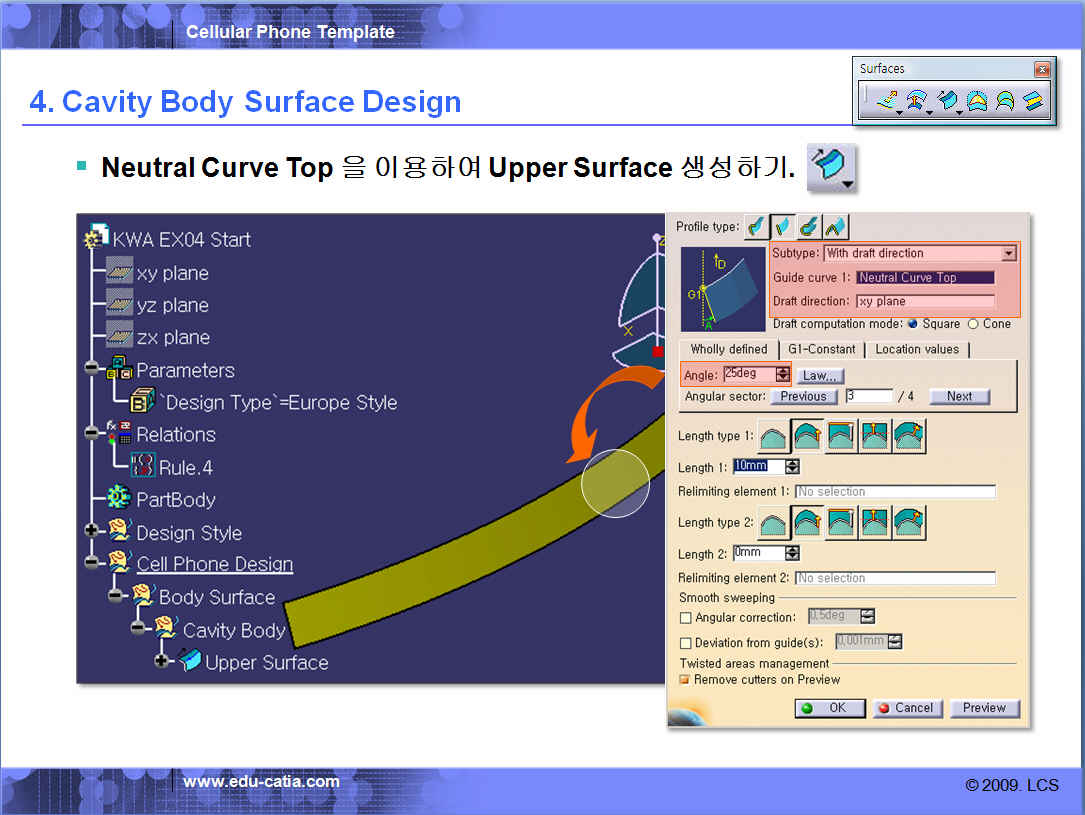Choose second Length type 1 icon

point(807,437)
